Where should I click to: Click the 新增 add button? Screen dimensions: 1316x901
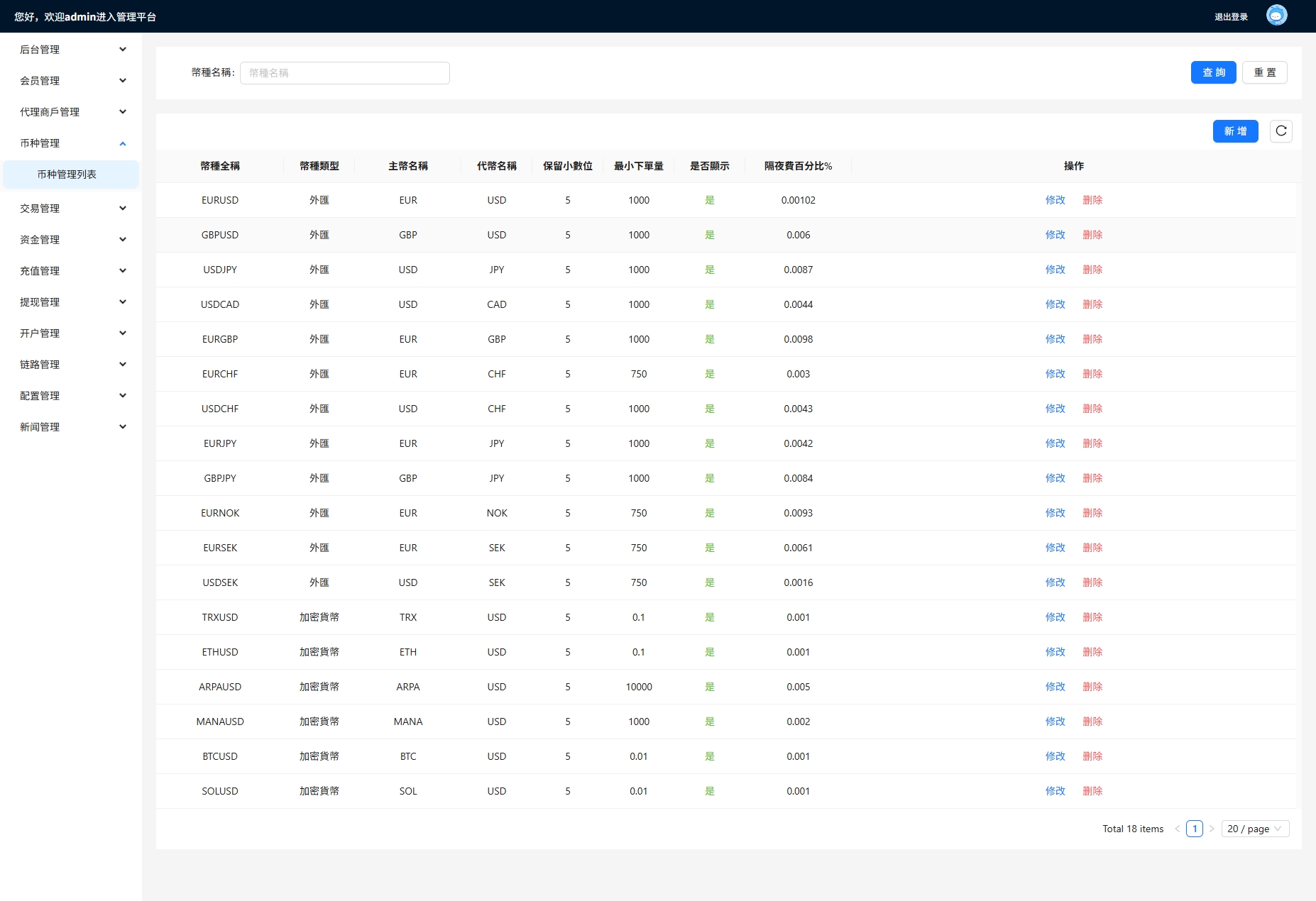(1235, 131)
